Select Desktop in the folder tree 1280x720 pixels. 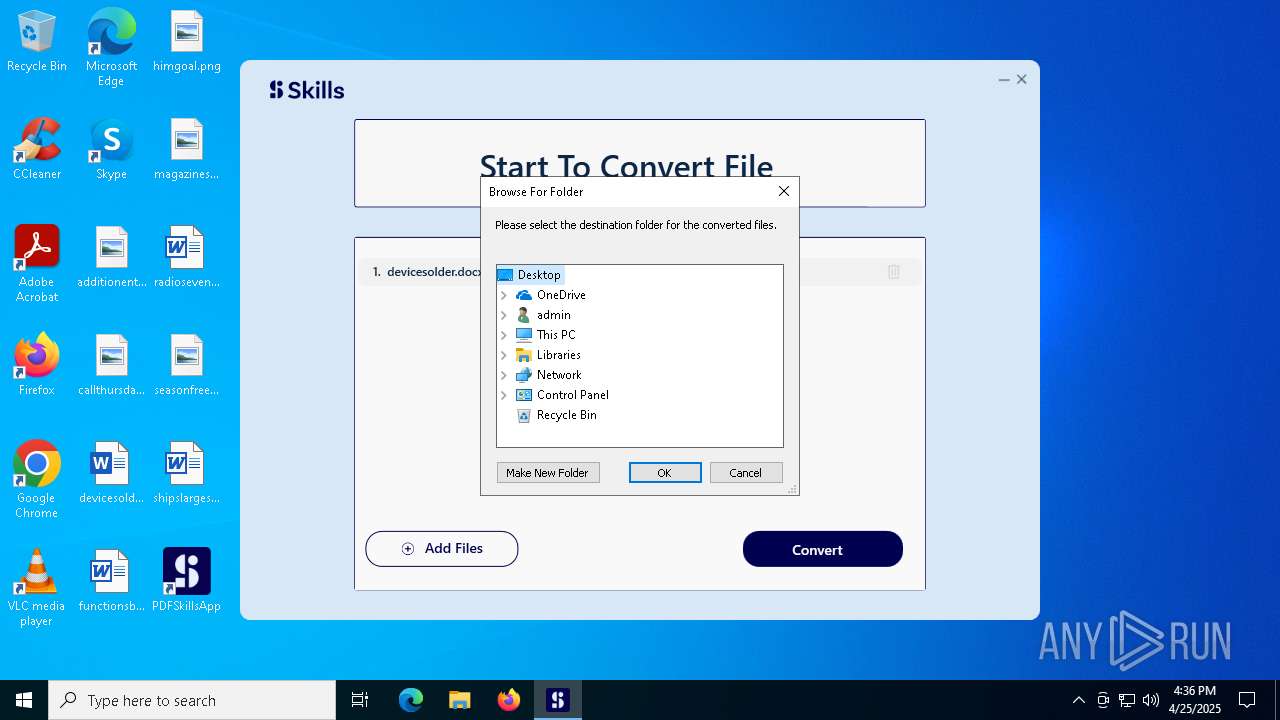coord(539,275)
